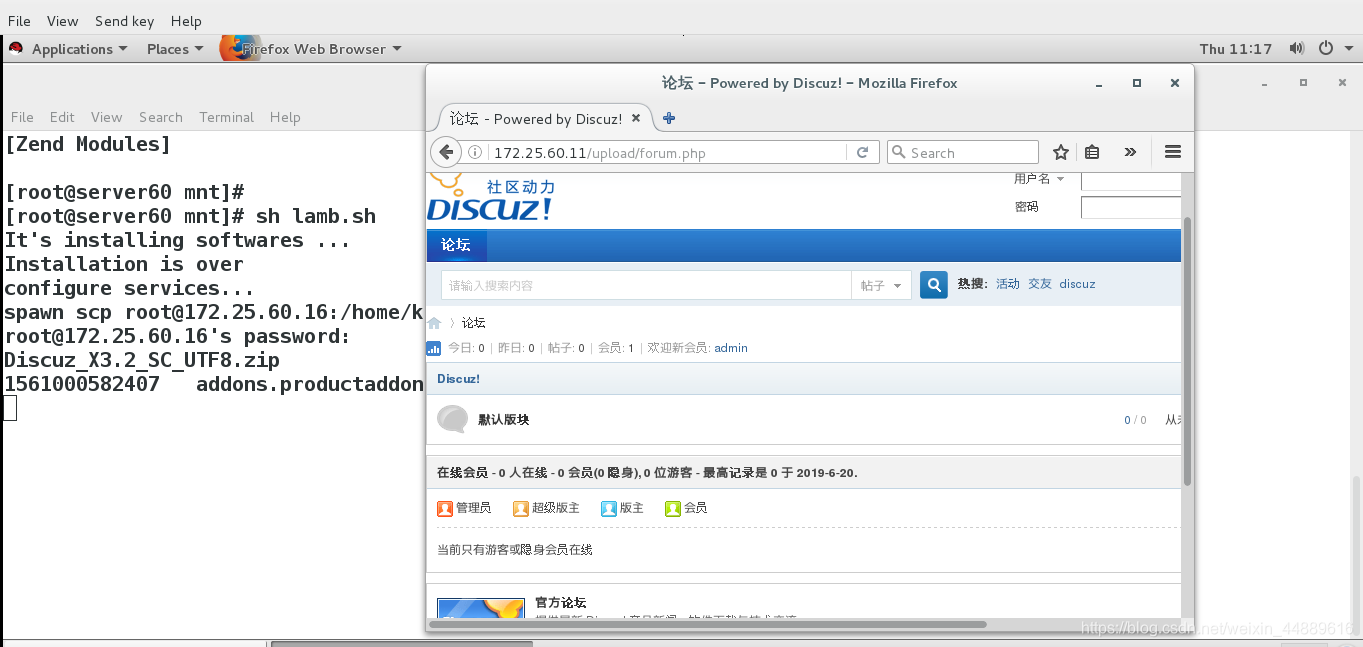This screenshot has height=647, width=1363.
Task: Click the blue forum search button
Action: click(x=933, y=285)
